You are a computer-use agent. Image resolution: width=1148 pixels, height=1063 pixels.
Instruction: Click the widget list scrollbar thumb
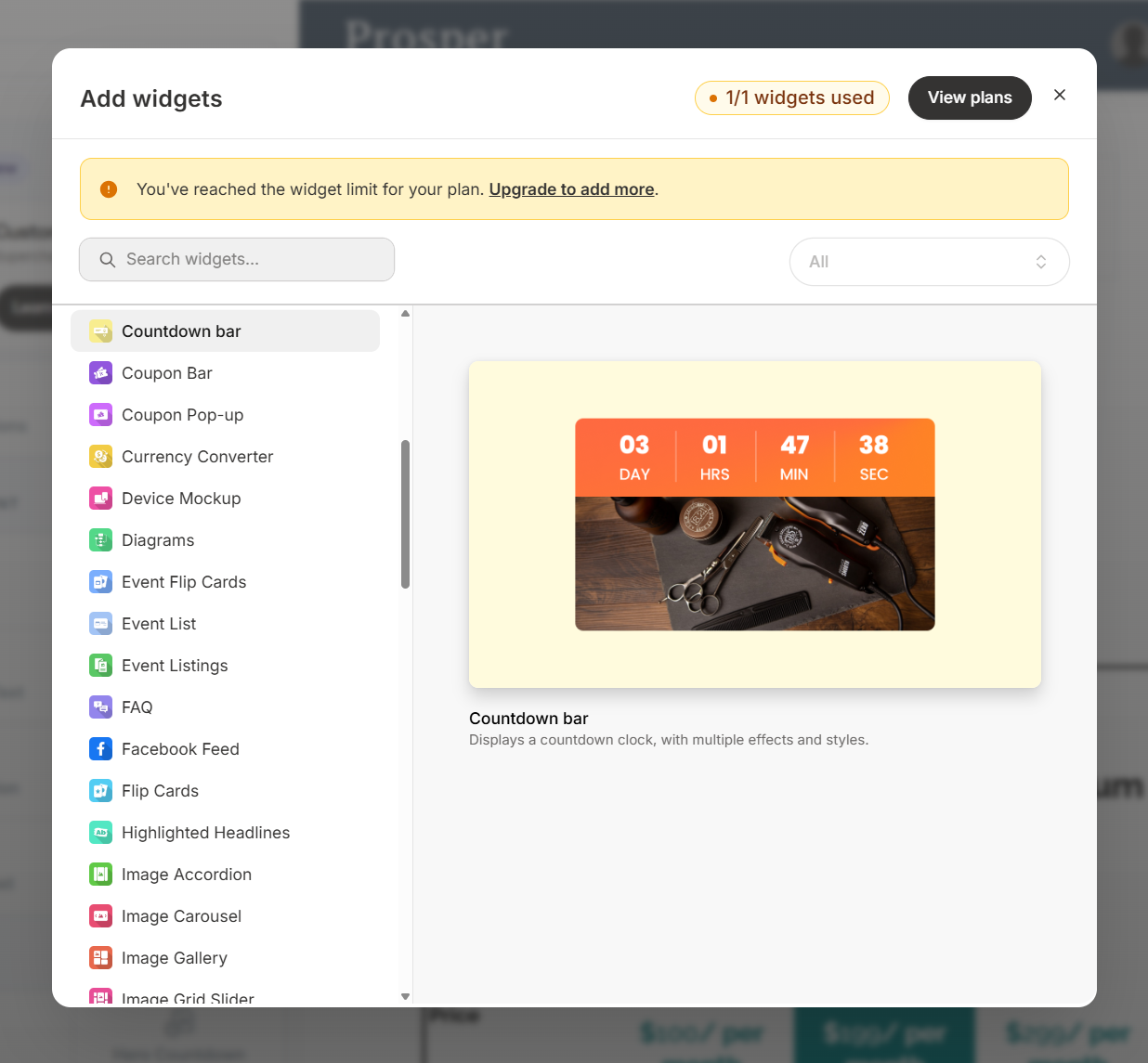click(405, 514)
